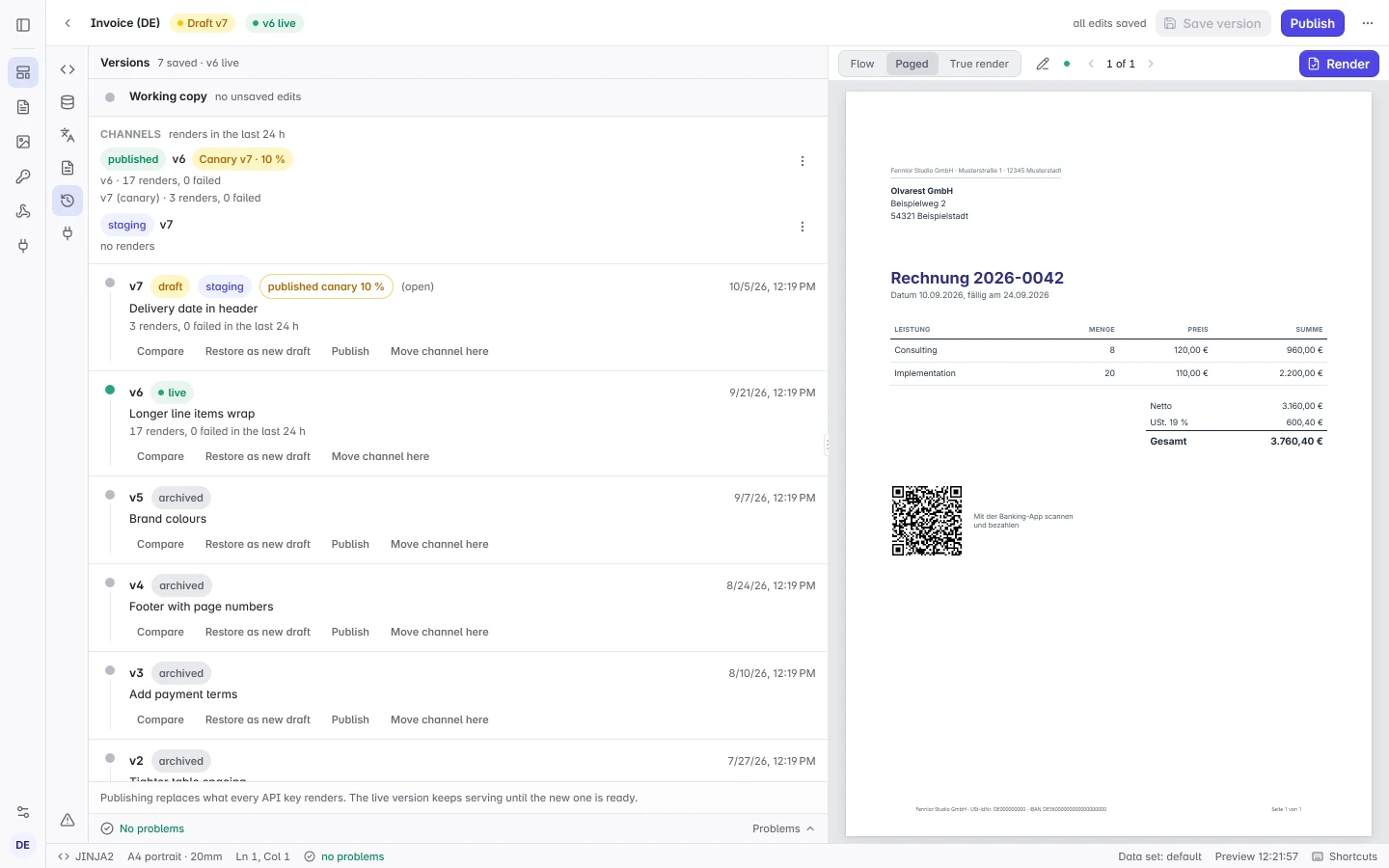This screenshot has width=1389, height=868.
Task: Open the database data sets icon
Action: (x=68, y=102)
